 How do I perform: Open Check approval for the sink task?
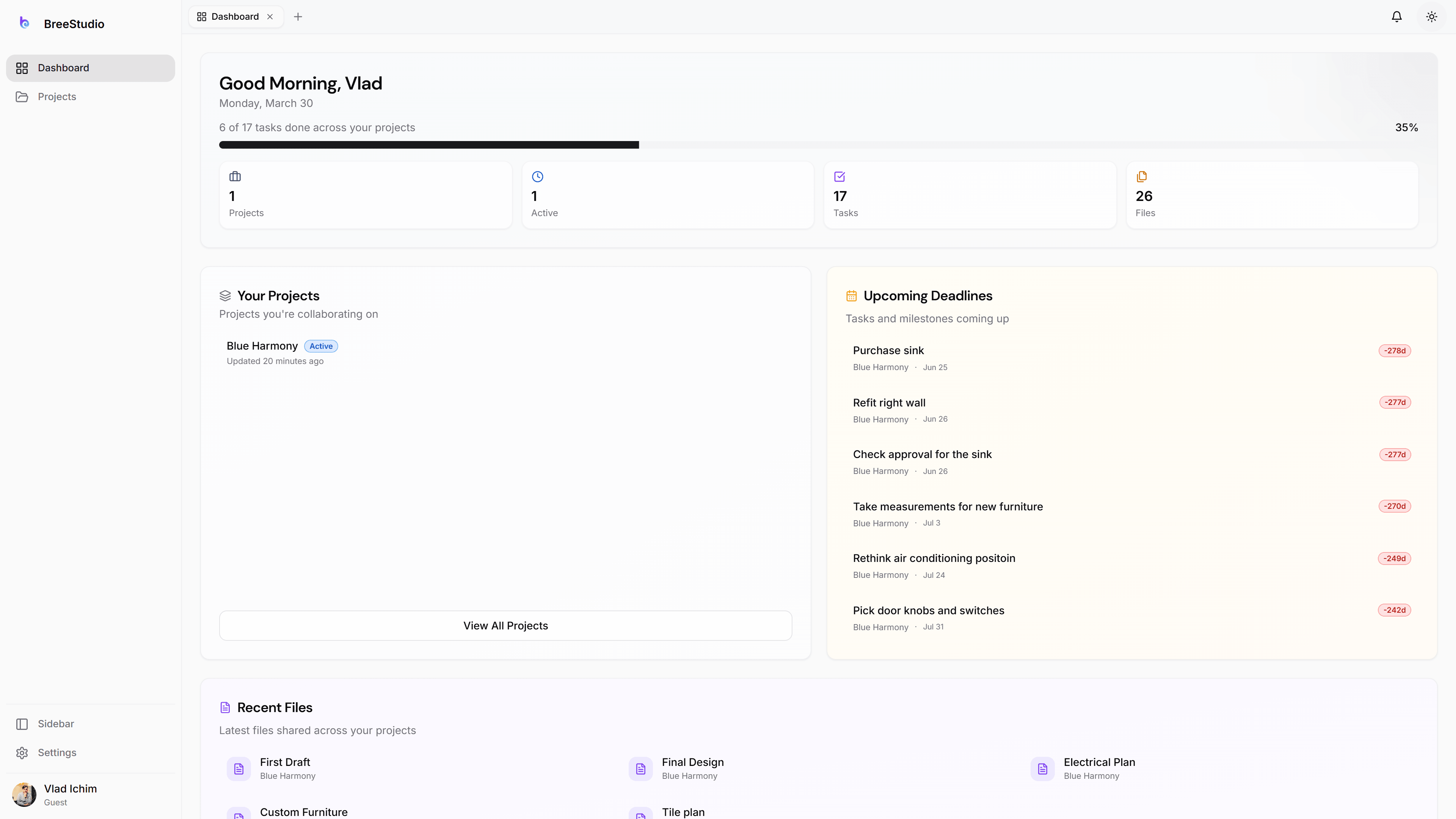(x=1131, y=462)
